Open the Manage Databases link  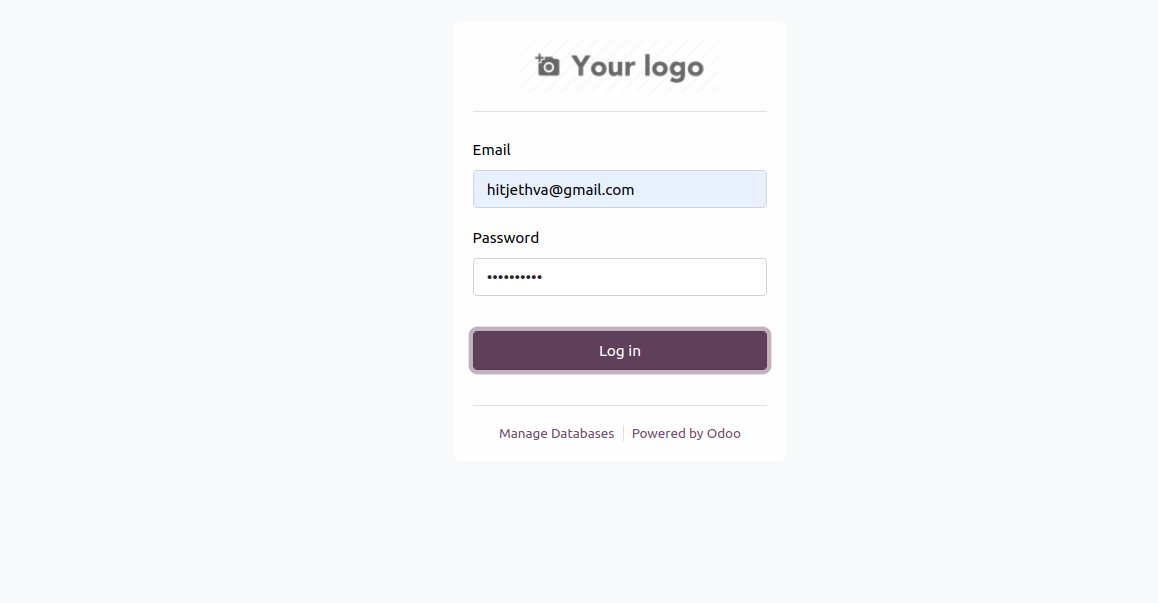coord(556,434)
